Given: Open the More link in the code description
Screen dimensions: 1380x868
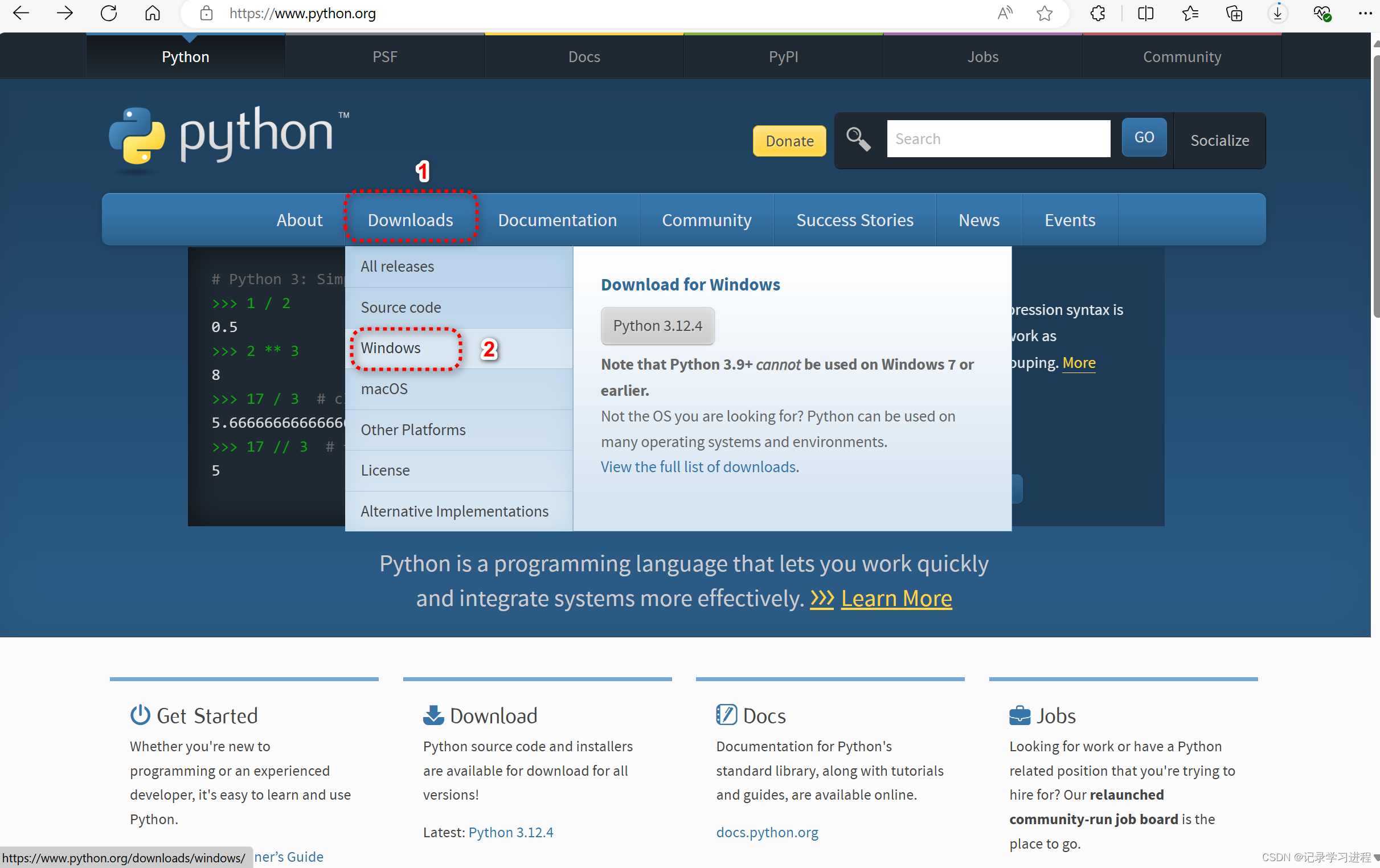Looking at the screenshot, I should [1079, 362].
